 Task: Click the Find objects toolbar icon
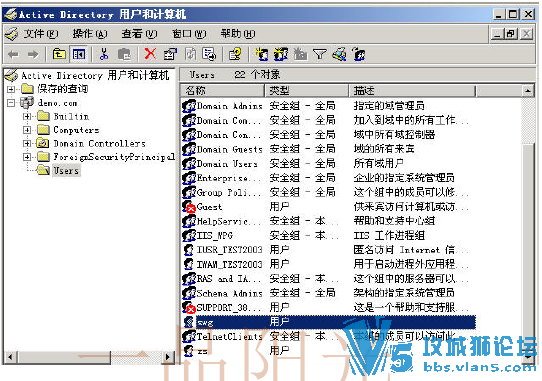click(339, 54)
